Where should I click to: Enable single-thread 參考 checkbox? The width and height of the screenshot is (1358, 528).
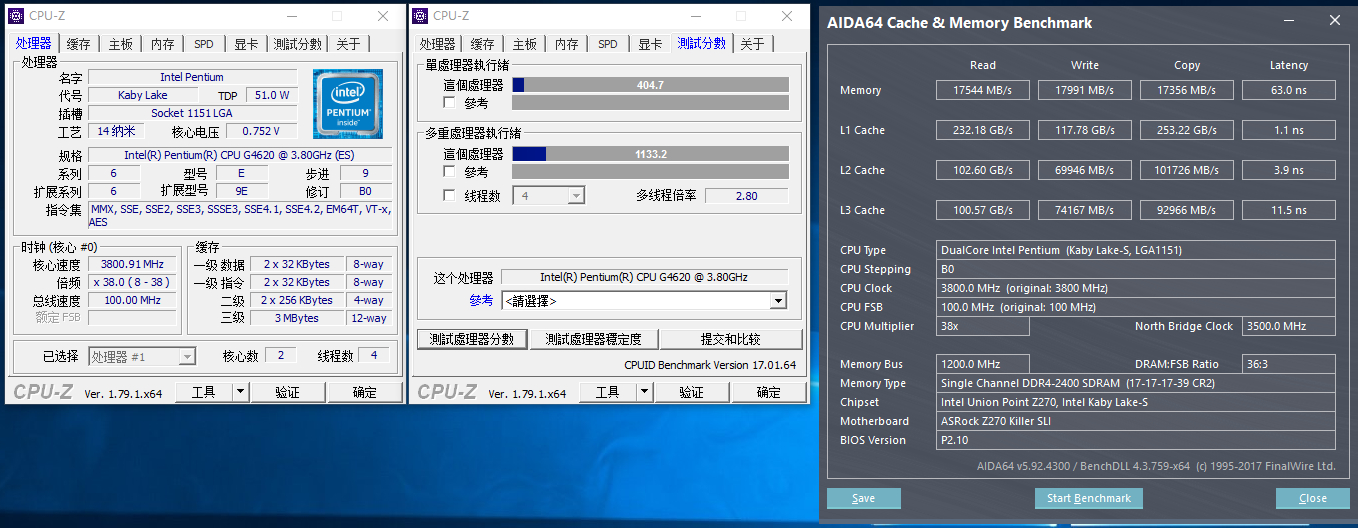449,102
